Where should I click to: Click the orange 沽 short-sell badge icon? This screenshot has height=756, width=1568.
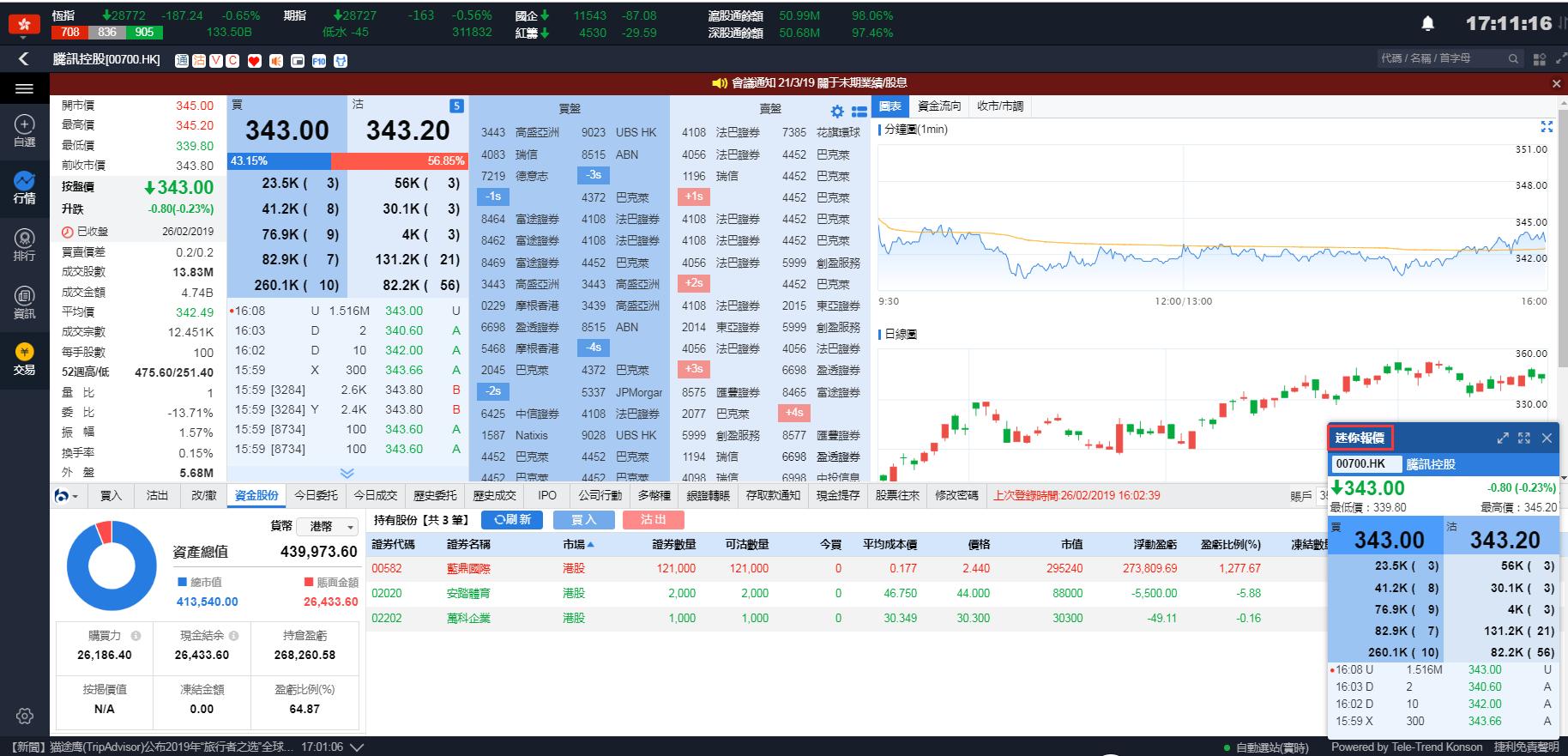pyautogui.click(x=199, y=60)
